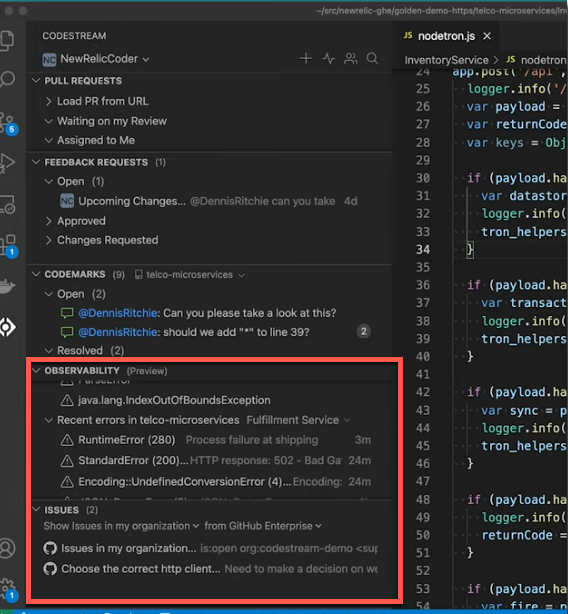Open java.lang.IndexOutOfBoundsException error entry
568x614 pixels.
[215, 400]
